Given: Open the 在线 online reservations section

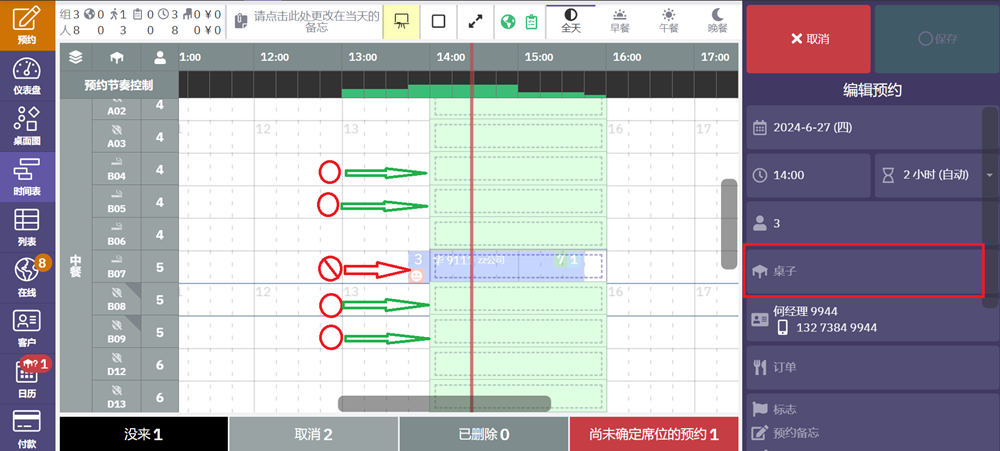Looking at the screenshot, I should (x=27, y=278).
